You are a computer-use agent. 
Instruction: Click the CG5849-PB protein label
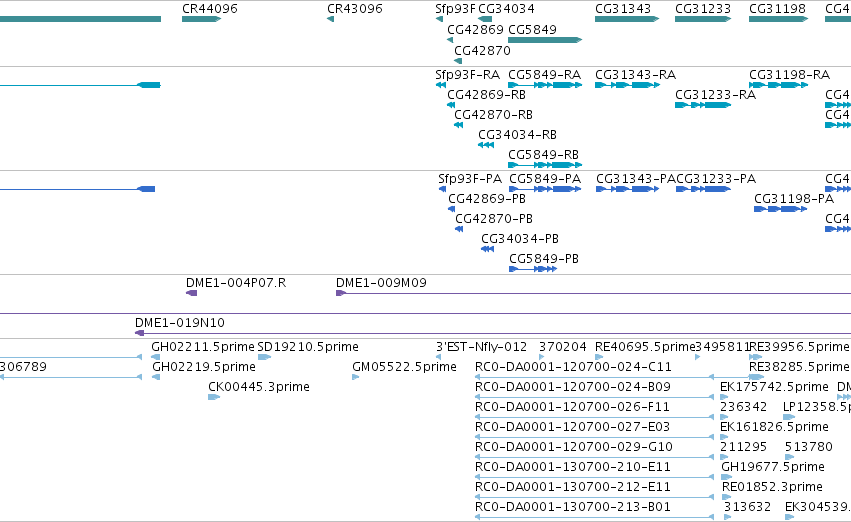tap(544, 259)
